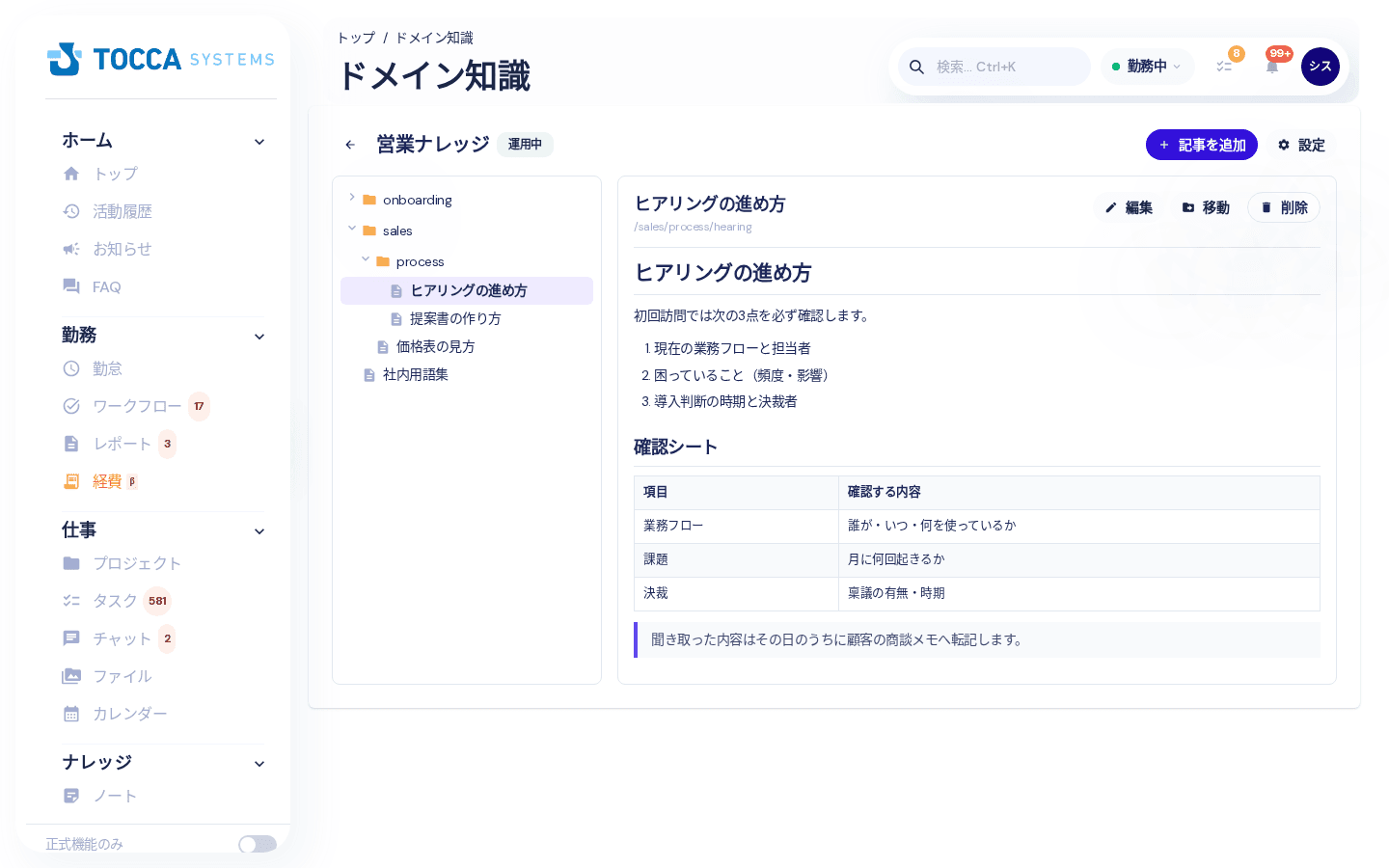Click the タスク badge 581
The image size is (1389, 868).
point(157,601)
